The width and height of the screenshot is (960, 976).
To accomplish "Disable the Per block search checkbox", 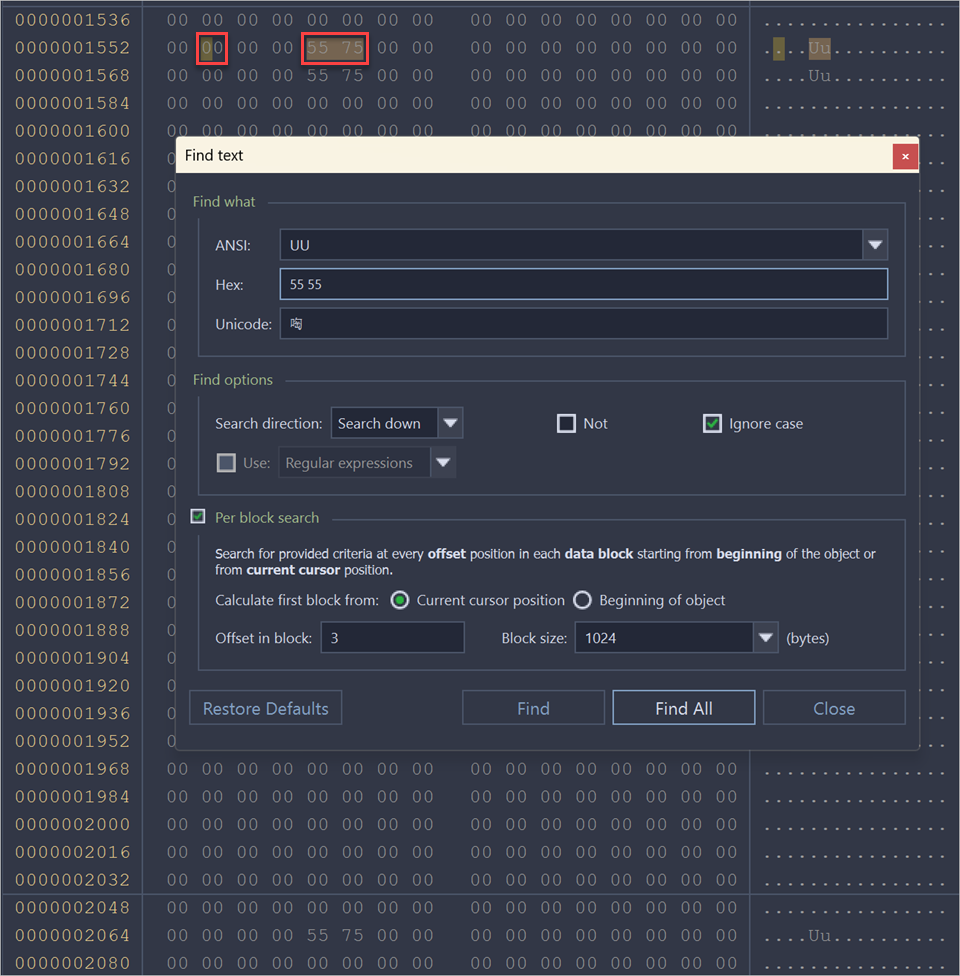I will coord(199,517).
